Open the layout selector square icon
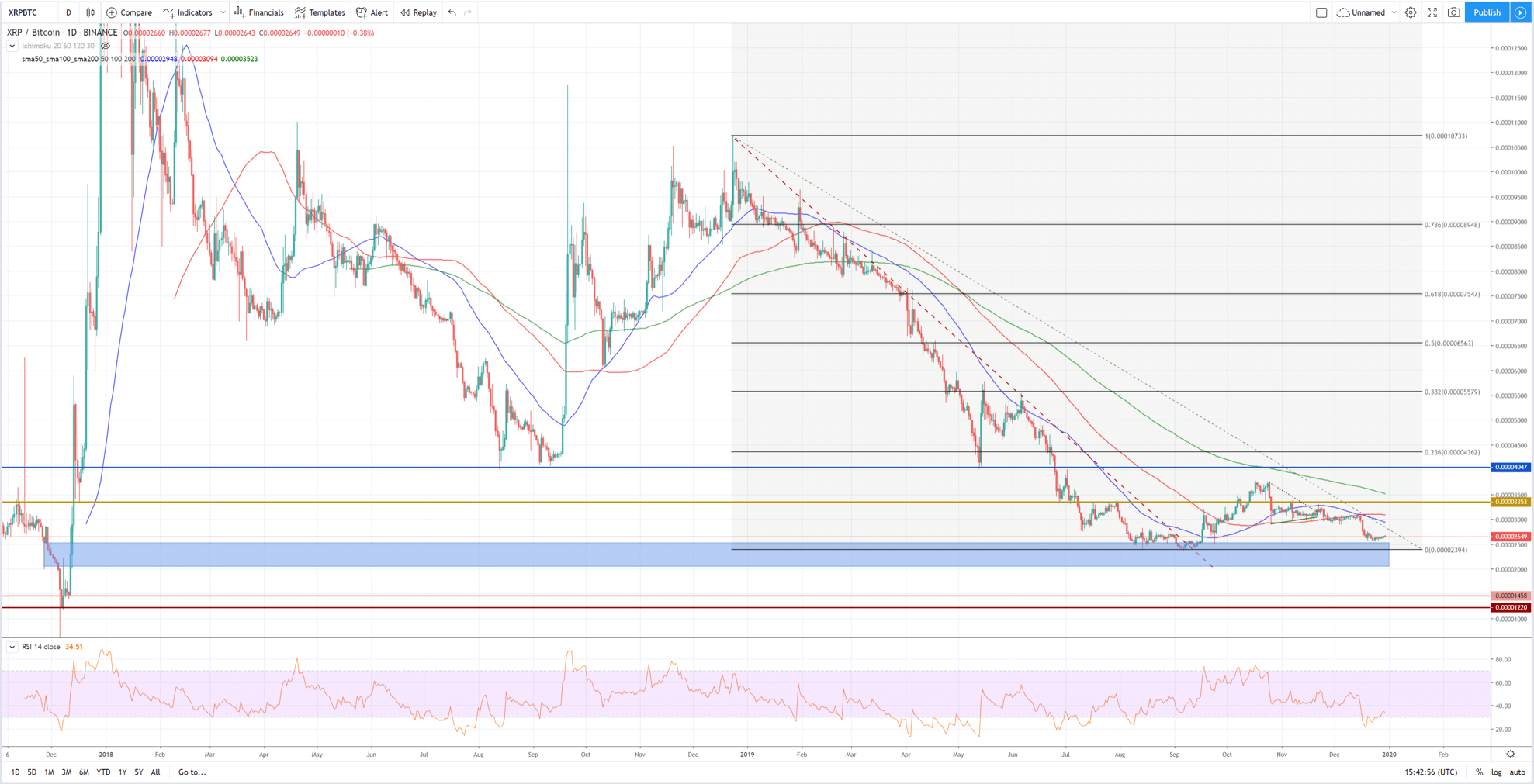Viewport: 1534px width, 784px height. (x=1321, y=12)
